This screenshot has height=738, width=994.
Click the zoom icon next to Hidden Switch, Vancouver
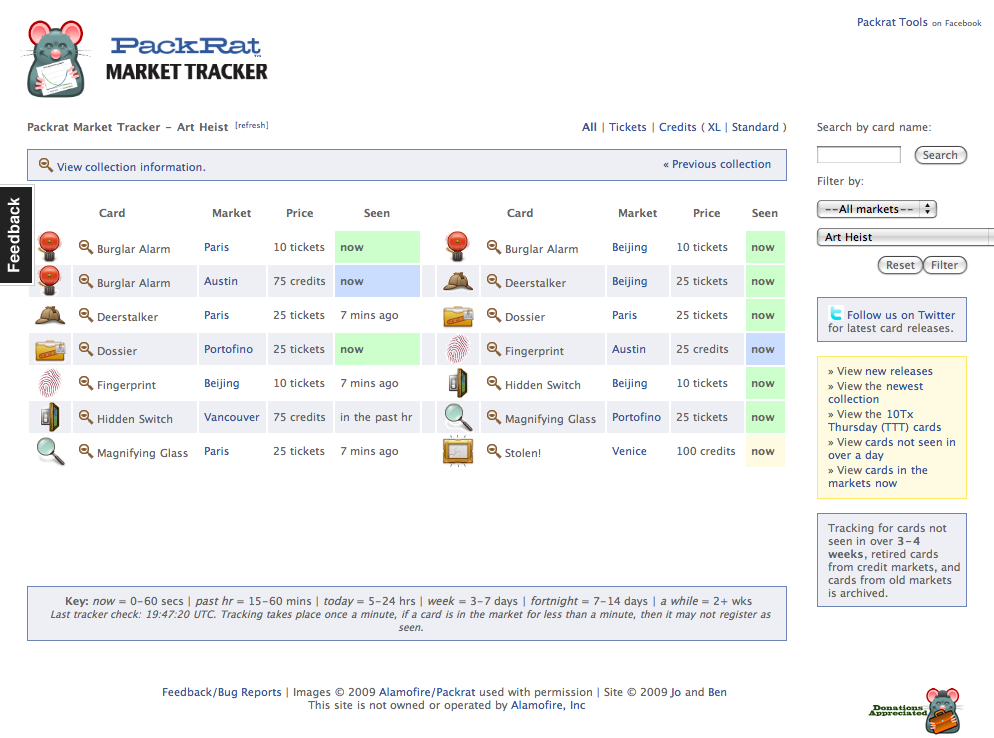click(86, 417)
